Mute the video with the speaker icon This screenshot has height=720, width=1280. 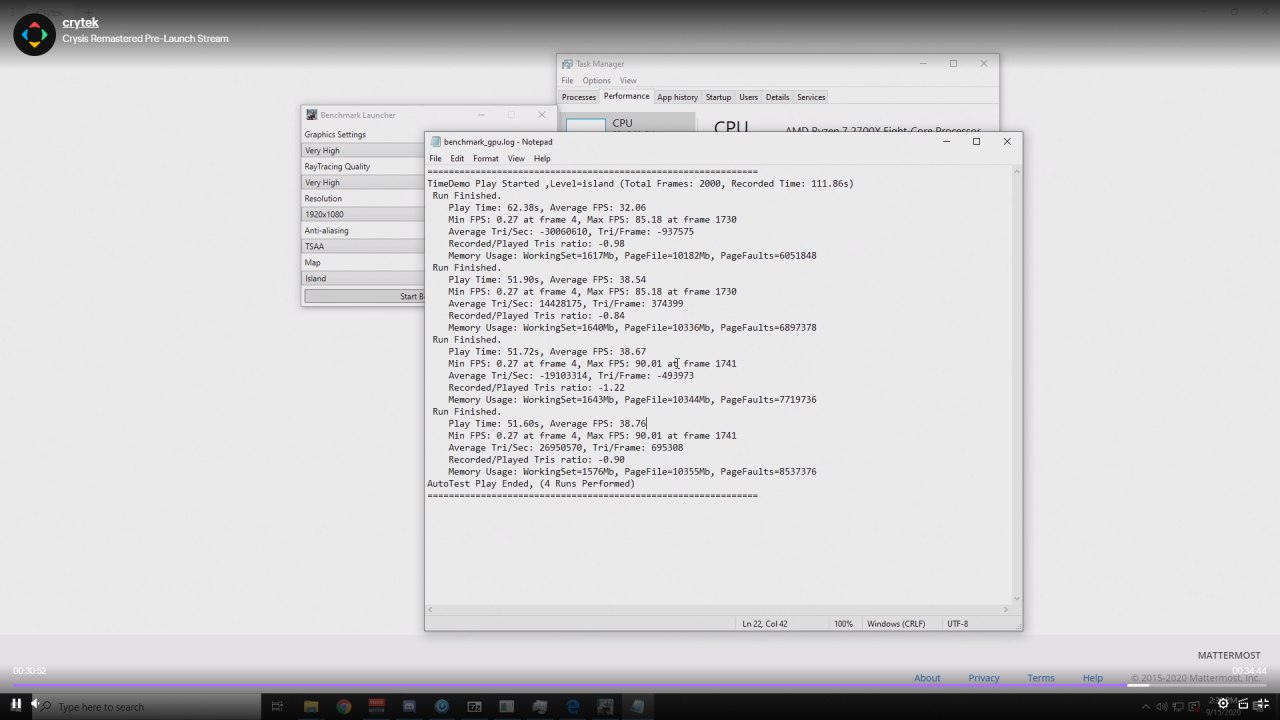coord(35,704)
